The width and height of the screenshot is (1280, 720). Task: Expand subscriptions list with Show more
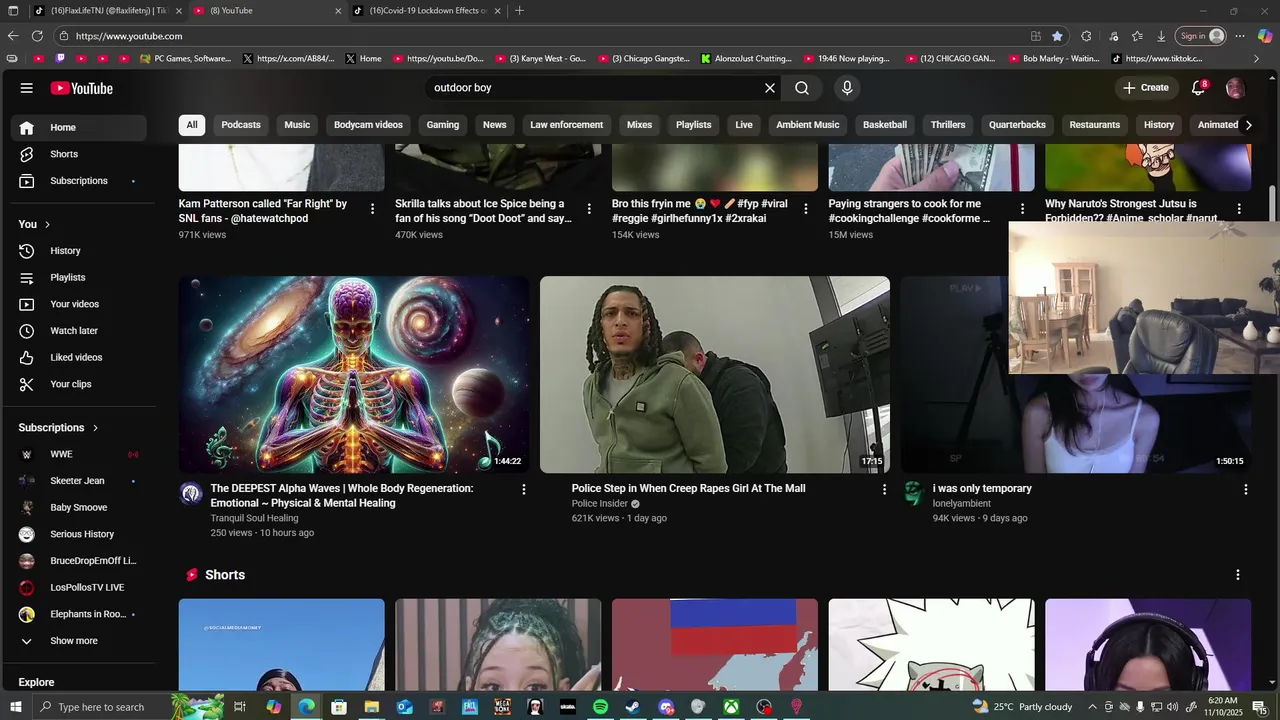click(79, 641)
